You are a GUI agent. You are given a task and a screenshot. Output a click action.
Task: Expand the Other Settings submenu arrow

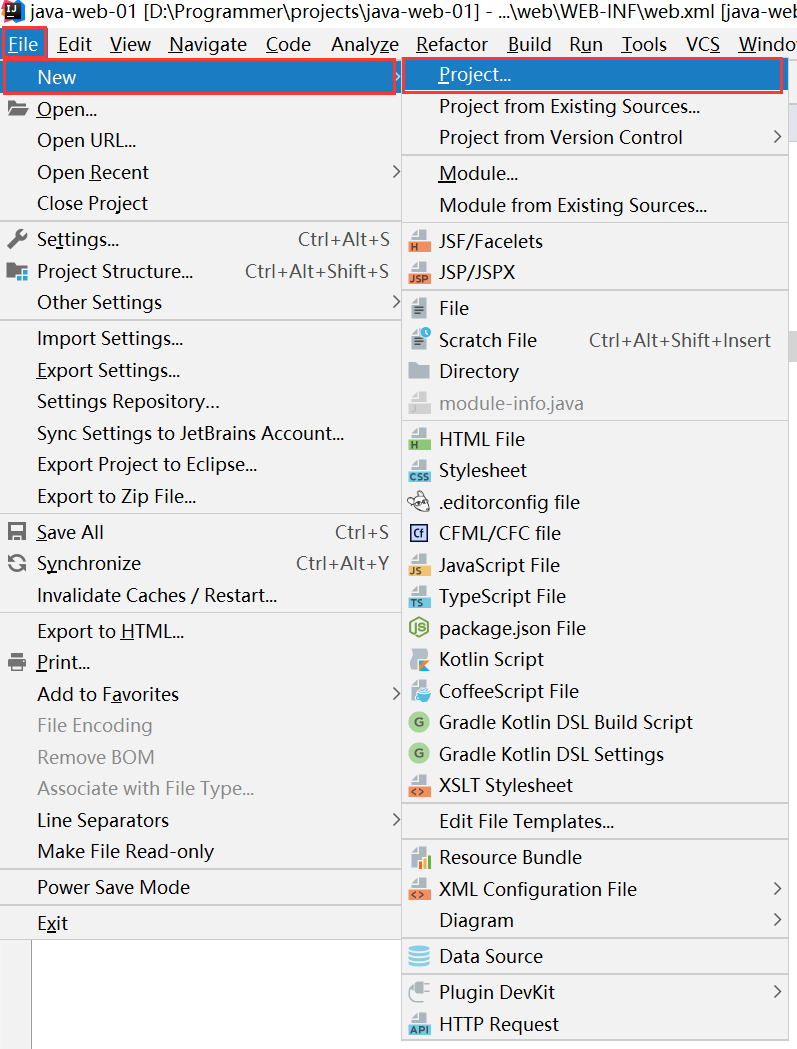click(x=395, y=302)
